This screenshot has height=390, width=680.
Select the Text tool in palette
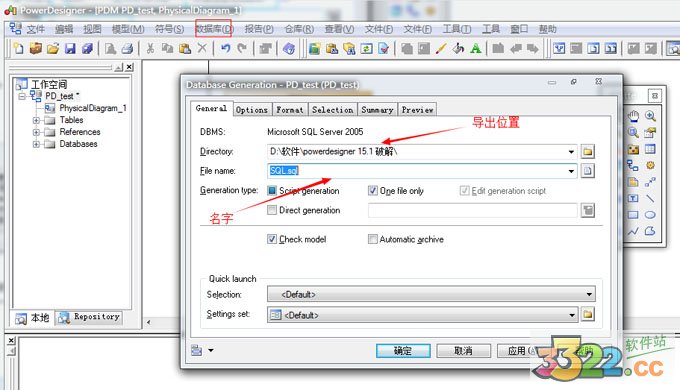(x=633, y=198)
